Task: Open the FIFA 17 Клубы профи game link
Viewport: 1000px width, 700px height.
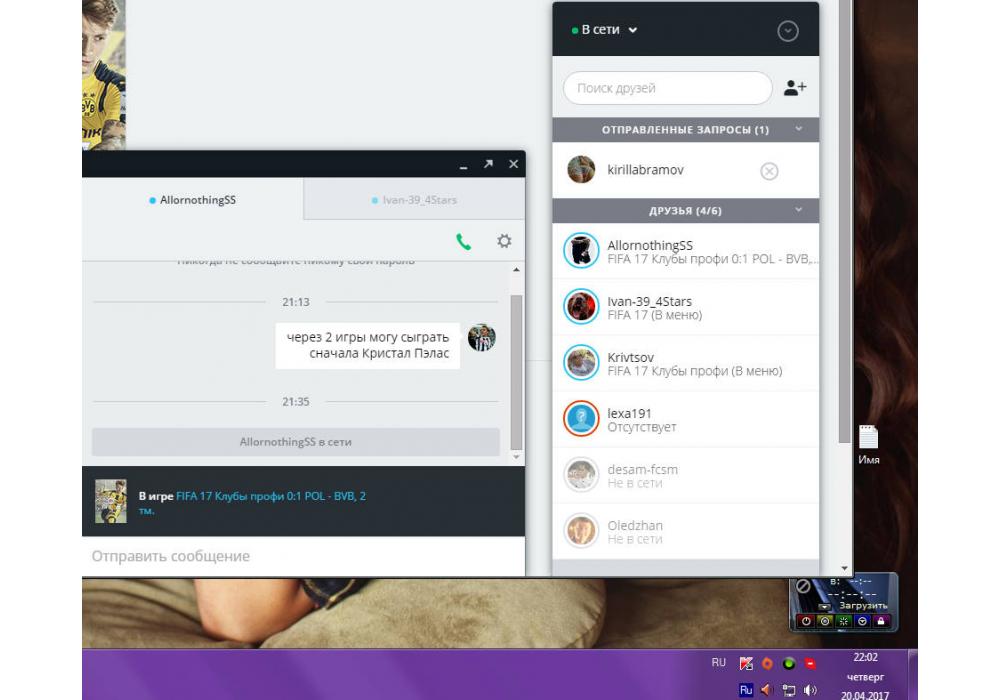Action: coord(270,496)
